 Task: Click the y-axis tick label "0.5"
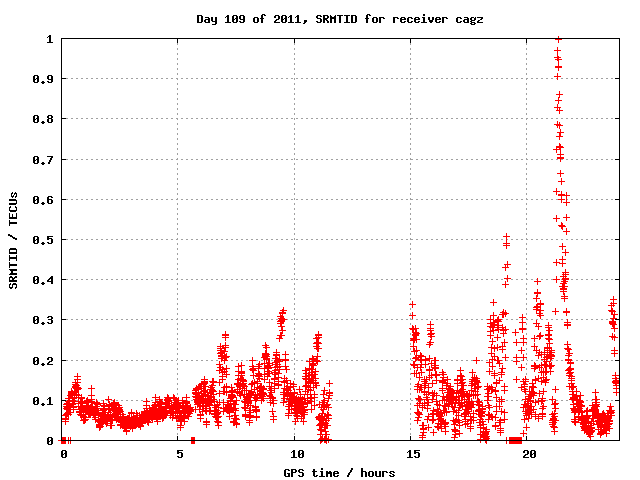coord(44,240)
